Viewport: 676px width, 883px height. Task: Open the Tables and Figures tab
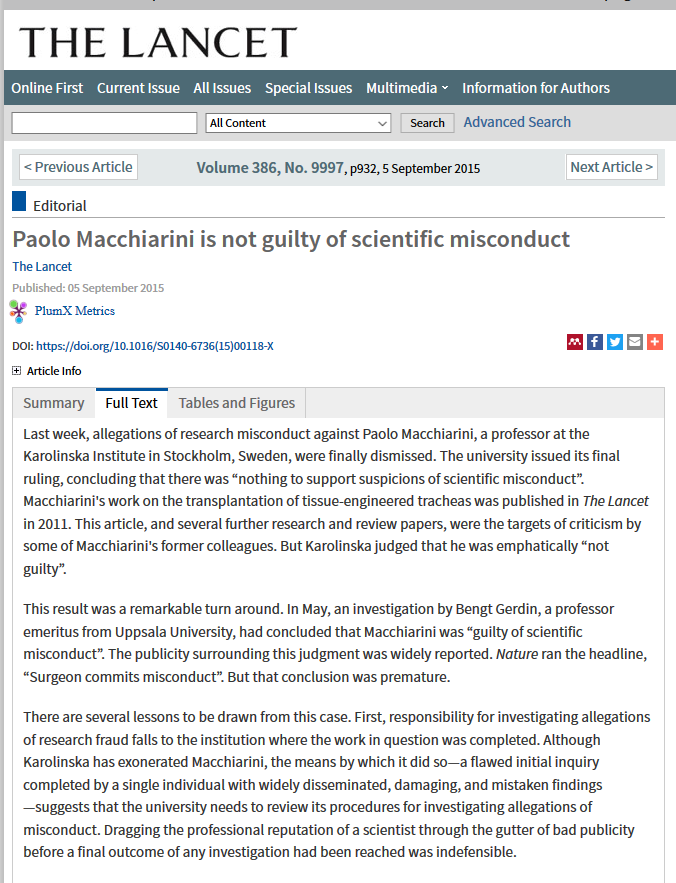click(x=237, y=403)
